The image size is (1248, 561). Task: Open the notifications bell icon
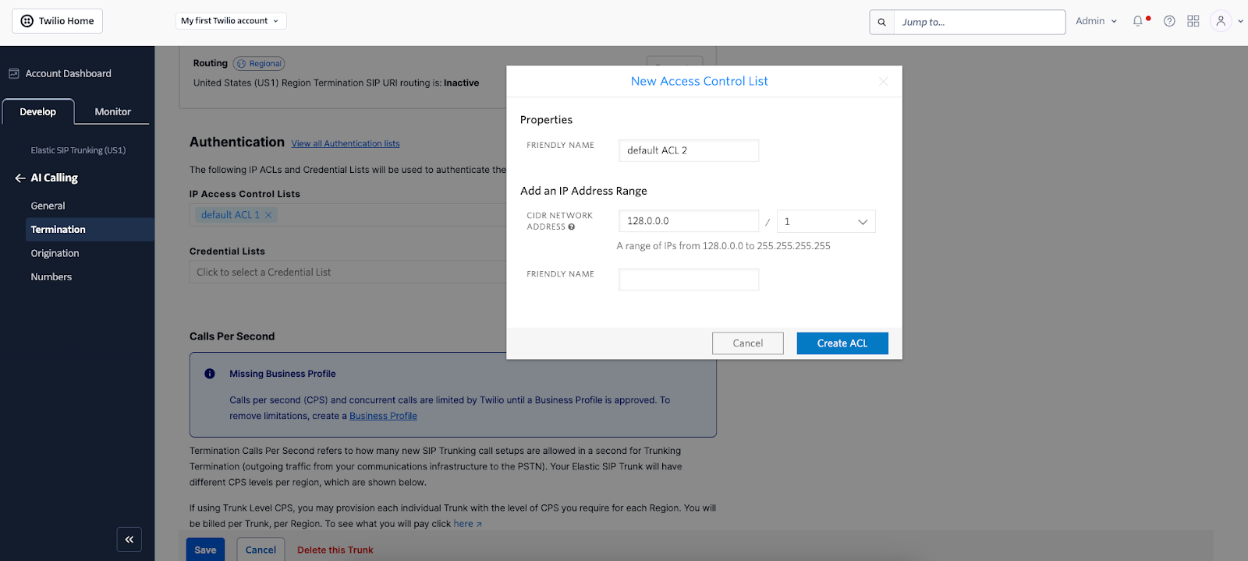click(1138, 21)
